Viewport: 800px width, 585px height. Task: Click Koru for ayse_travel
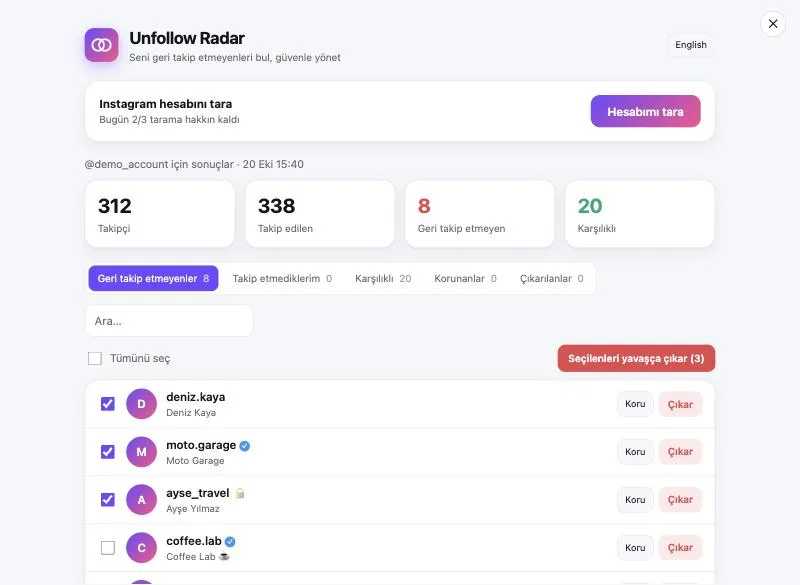tap(635, 500)
